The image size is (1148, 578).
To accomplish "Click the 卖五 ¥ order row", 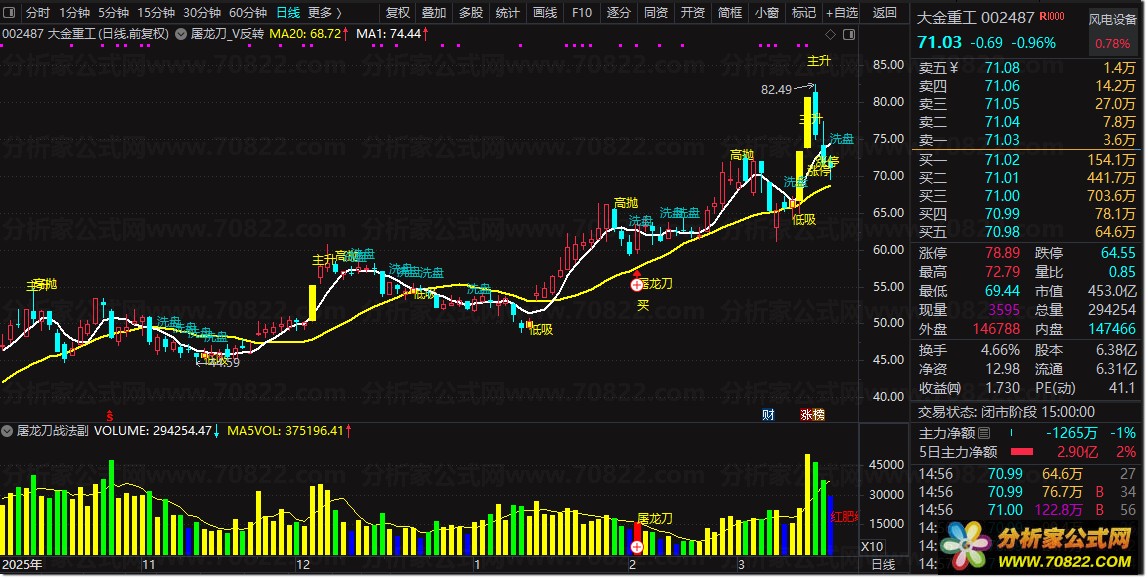I will point(1027,68).
